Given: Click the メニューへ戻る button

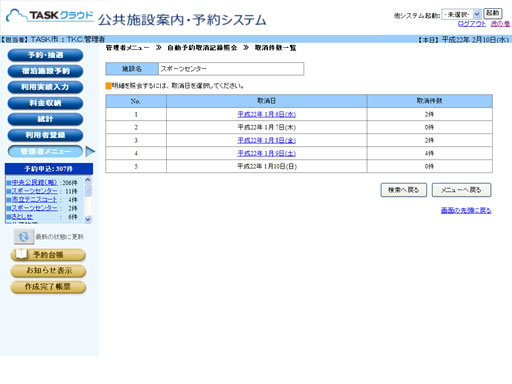Looking at the screenshot, I should 461,190.
